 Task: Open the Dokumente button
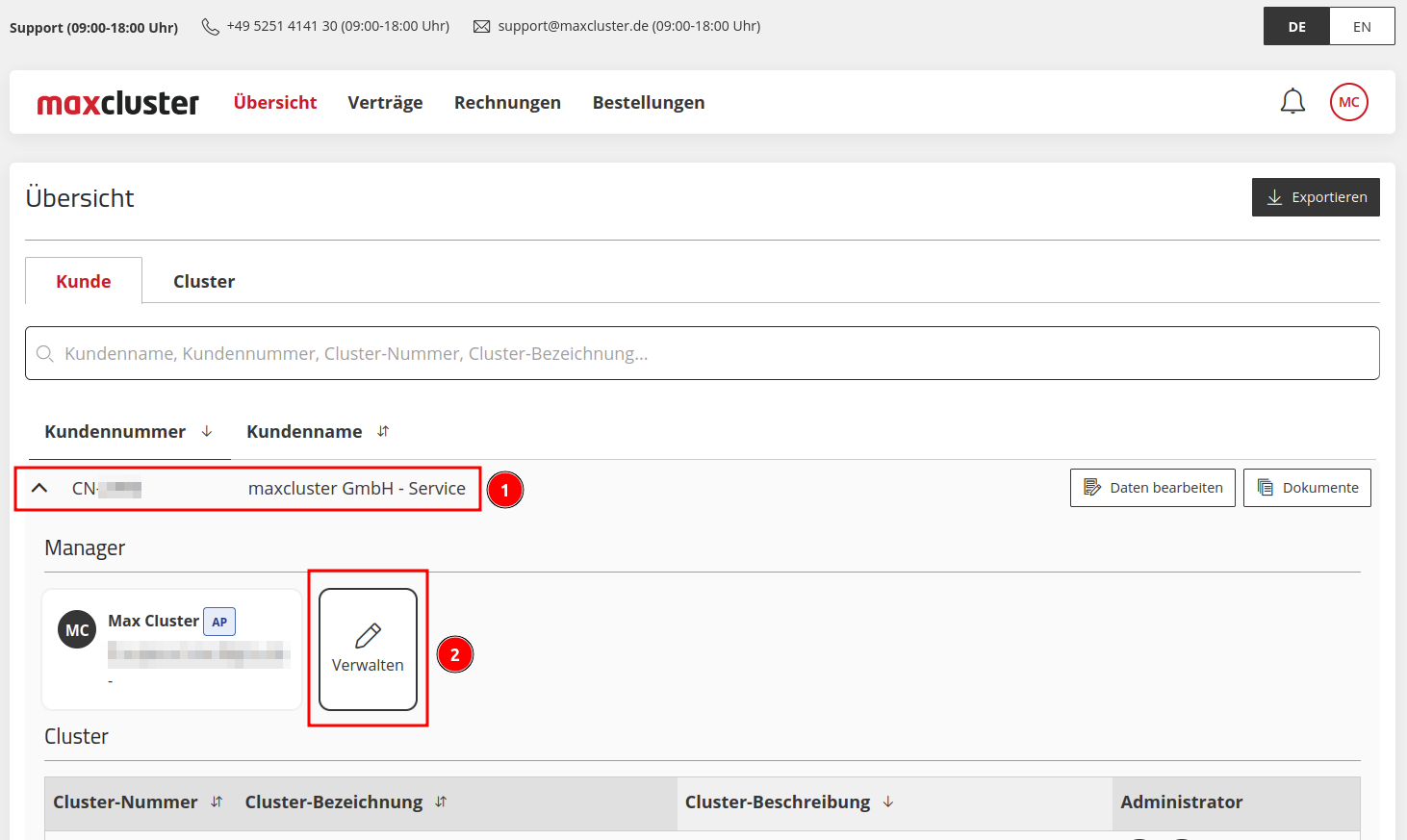pos(1307,488)
